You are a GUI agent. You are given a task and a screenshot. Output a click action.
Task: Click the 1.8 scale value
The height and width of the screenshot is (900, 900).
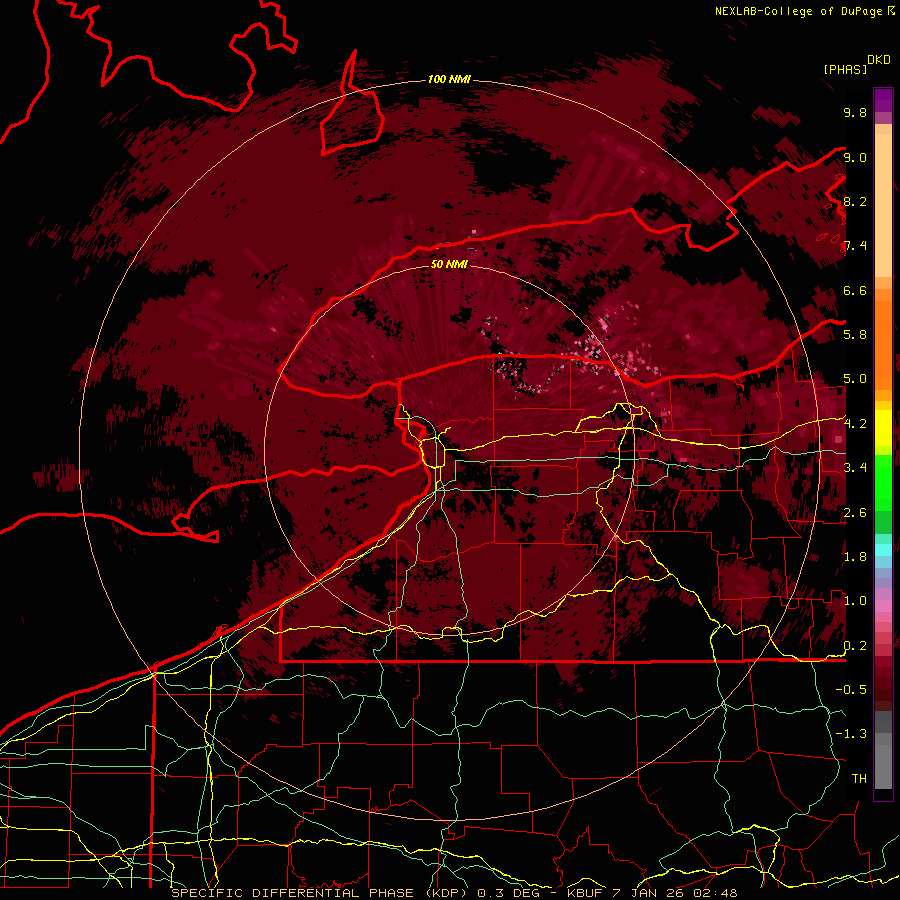(855, 557)
